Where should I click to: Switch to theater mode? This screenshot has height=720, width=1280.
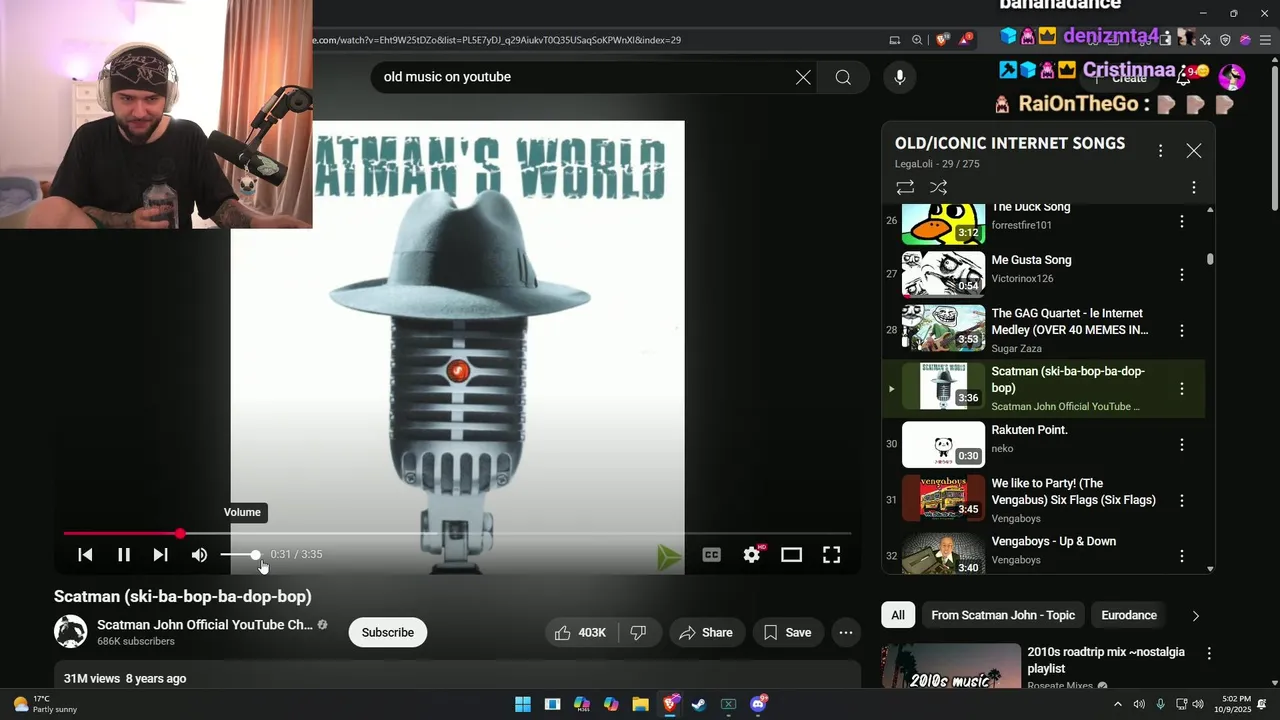(x=791, y=554)
